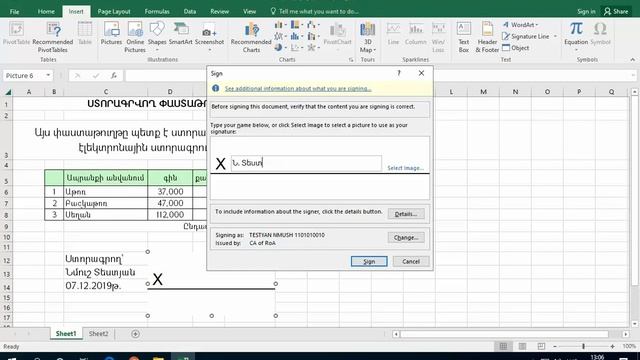Click the Share button
The image size is (640, 360).
coord(616,11)
